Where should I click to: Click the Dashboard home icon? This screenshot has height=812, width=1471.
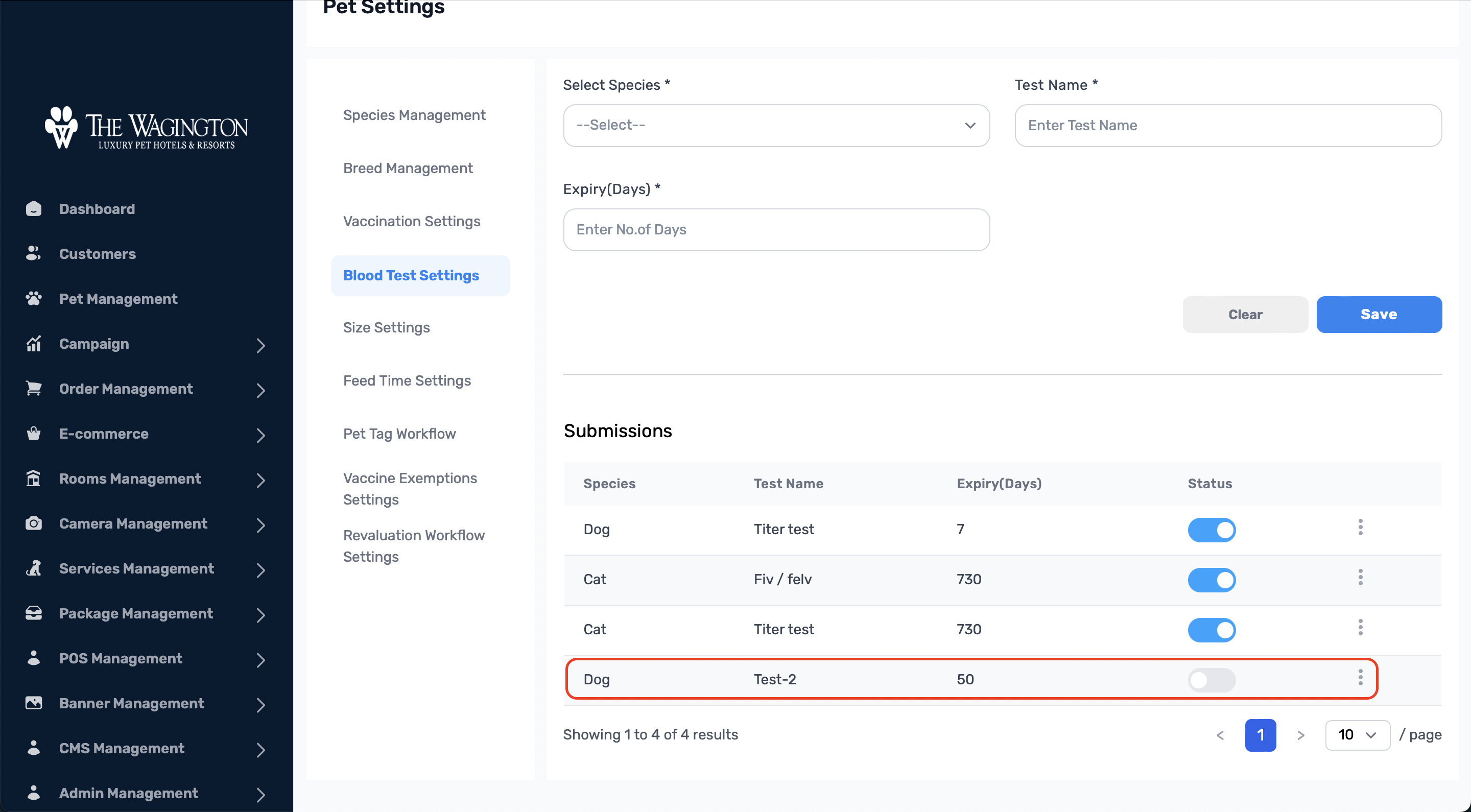coord(34,209)
